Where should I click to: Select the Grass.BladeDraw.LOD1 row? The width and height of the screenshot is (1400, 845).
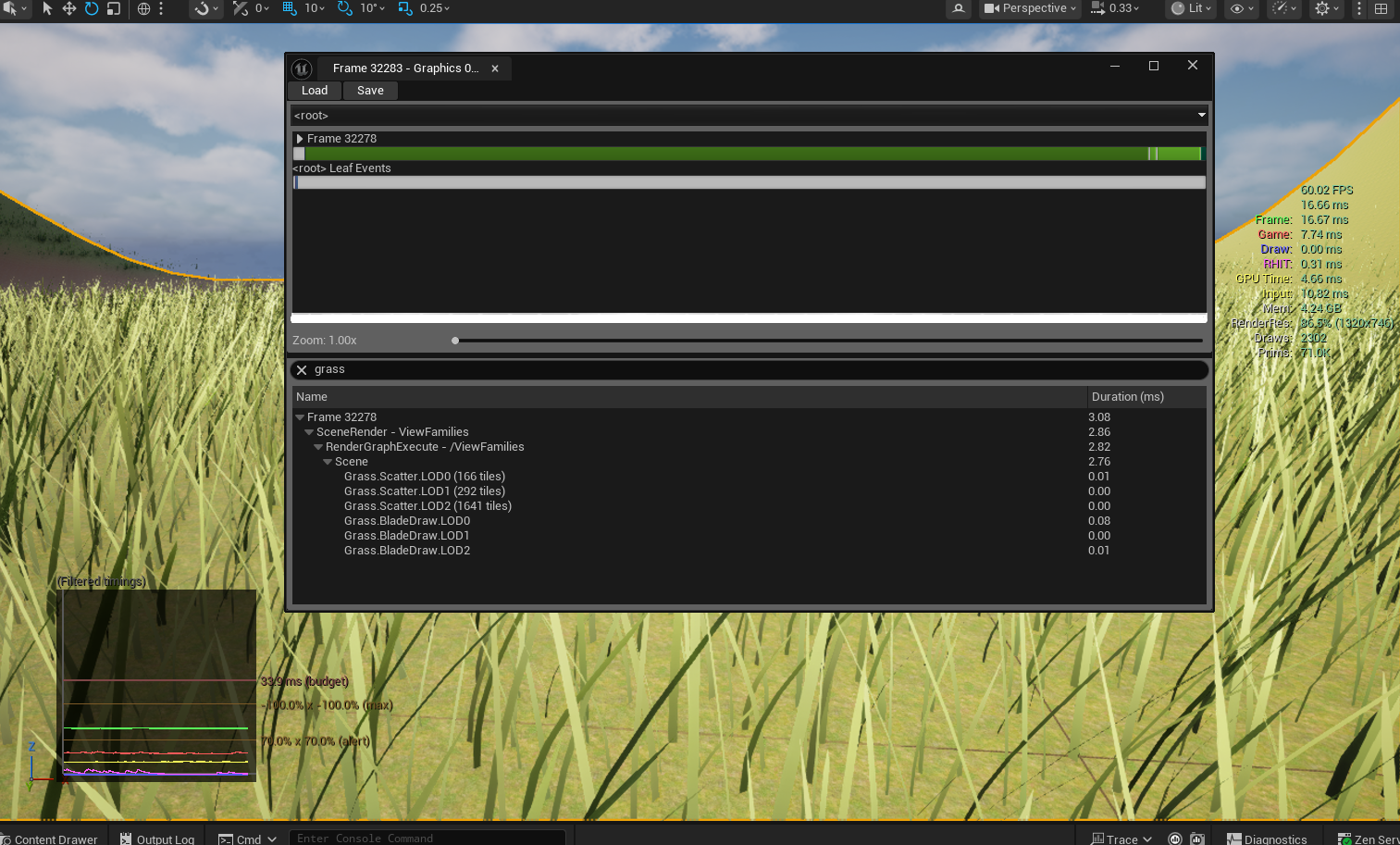[x=750, y=536]
